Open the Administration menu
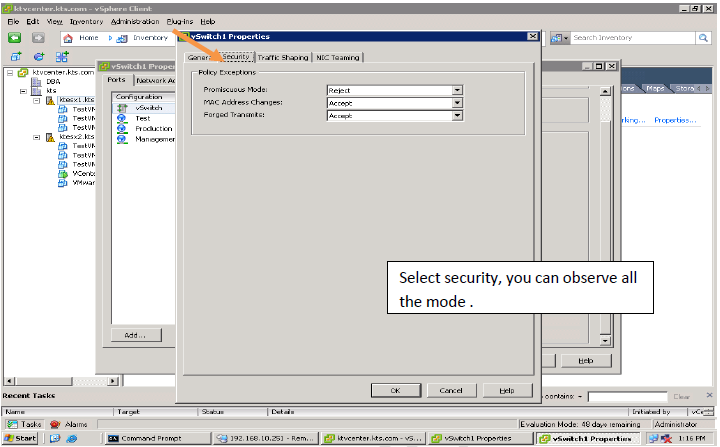Viewport: 720px width, 447px height. [x=135, y=22]
